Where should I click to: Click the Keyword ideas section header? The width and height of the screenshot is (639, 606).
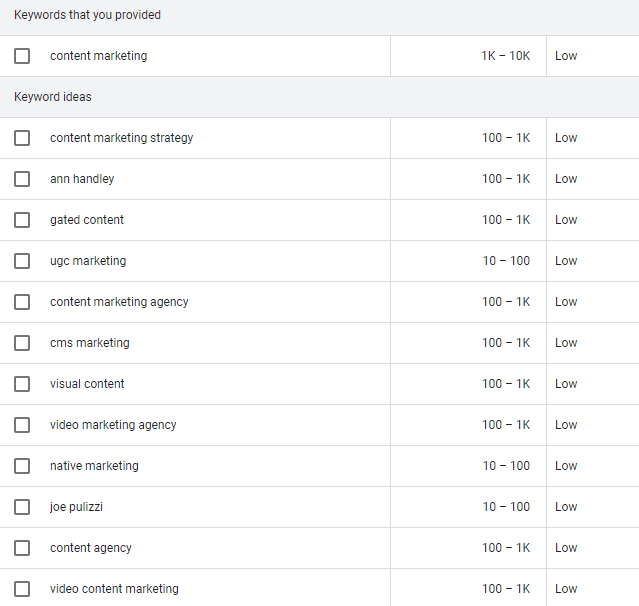point(53,97)
